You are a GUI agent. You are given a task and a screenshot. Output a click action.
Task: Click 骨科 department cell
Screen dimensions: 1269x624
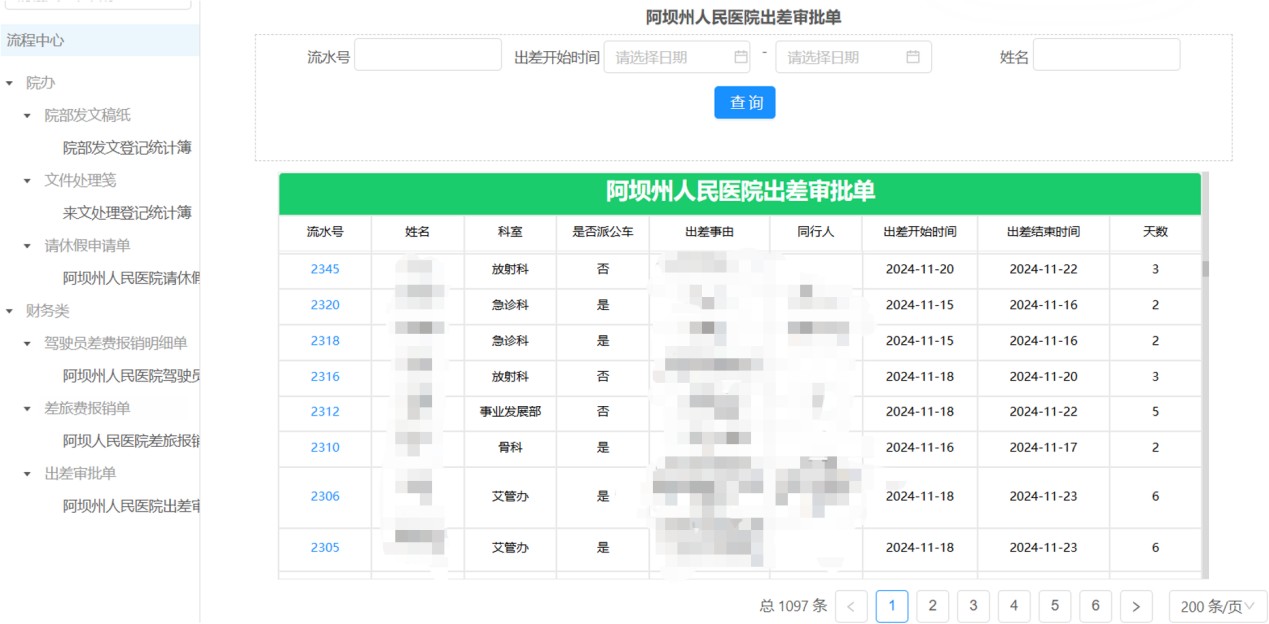pos(510,448)
